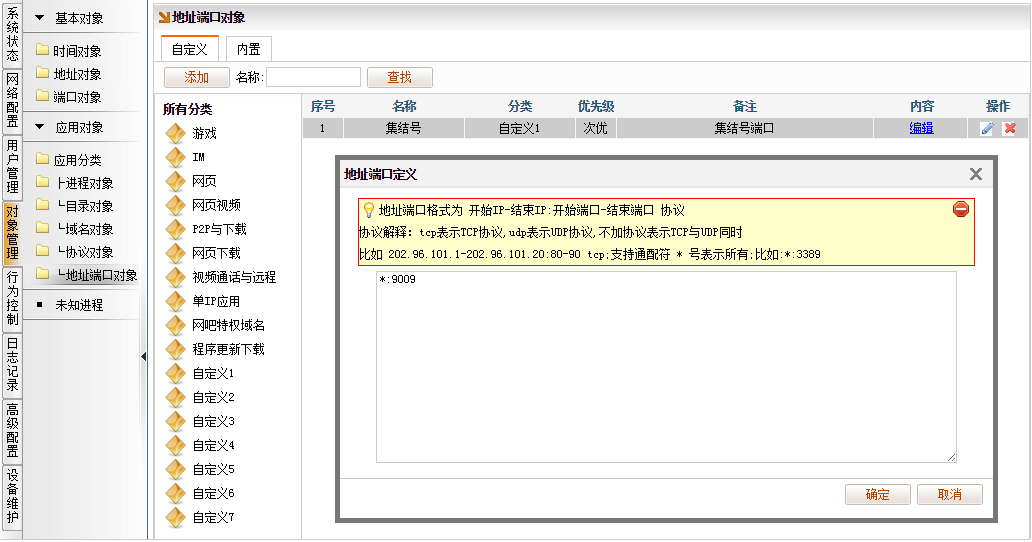Select the 自定义1 category diamond icon
Viewport: 1032px width, 542px height.
tap(176, 374)
